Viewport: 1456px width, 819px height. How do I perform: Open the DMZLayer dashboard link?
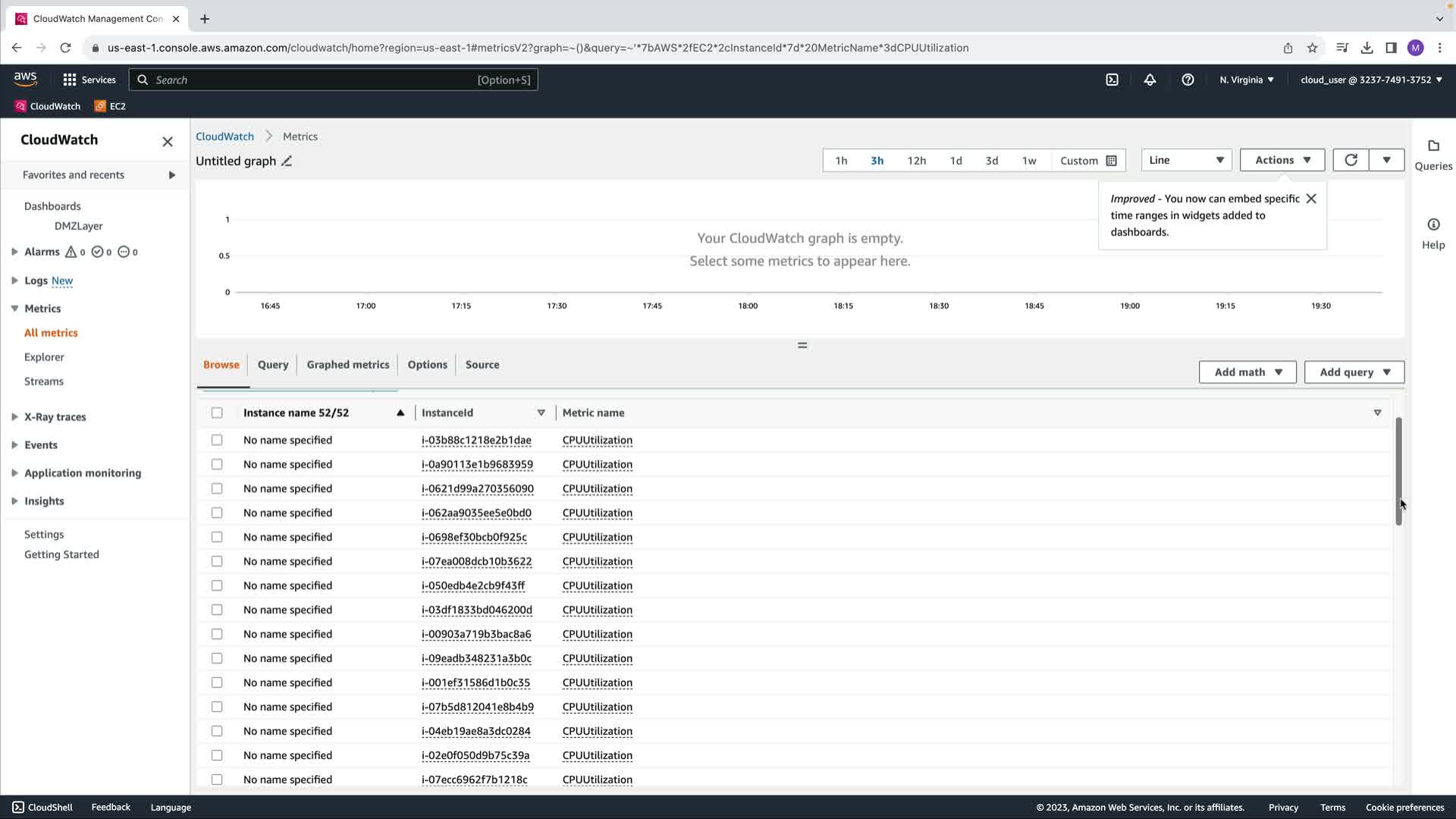coord(79,226)
